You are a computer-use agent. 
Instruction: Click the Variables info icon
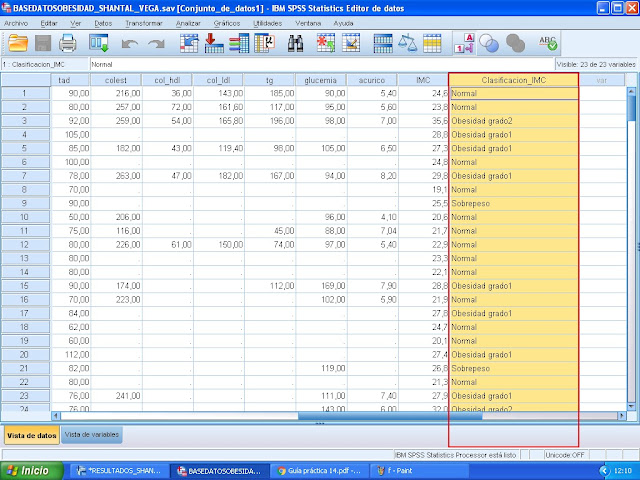tap(239, 43)
